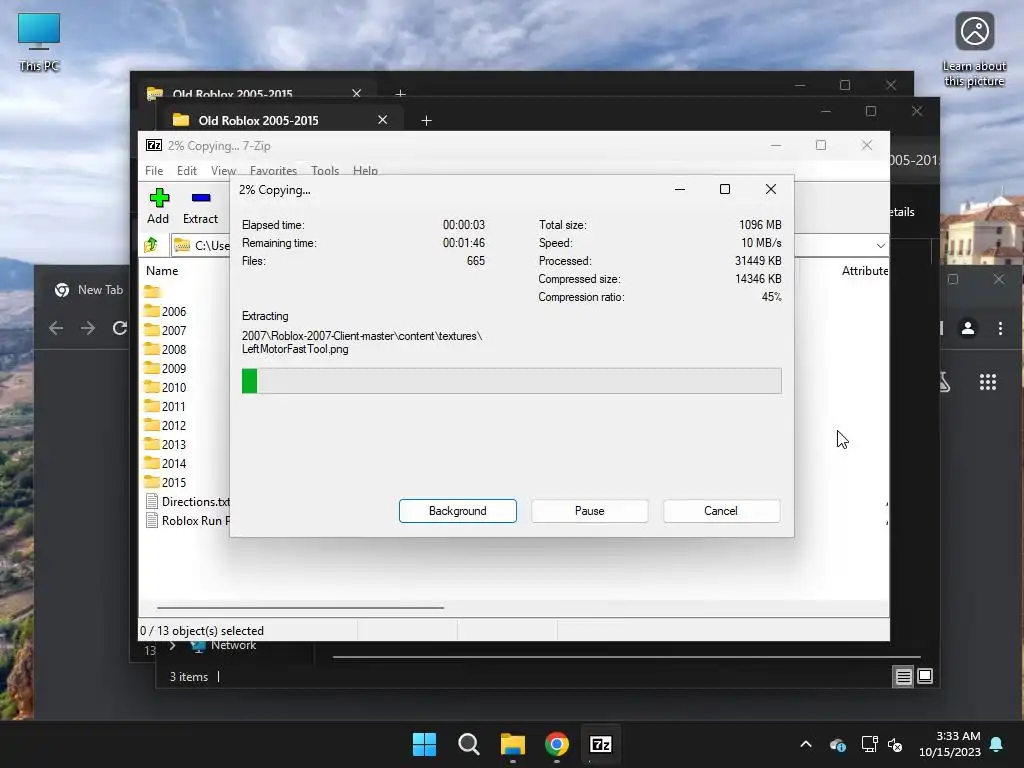Viewport: 1024px width, 768px height.
Task: Select the 2008 folder in 7-Zip
Action: [x=165, y=349]
